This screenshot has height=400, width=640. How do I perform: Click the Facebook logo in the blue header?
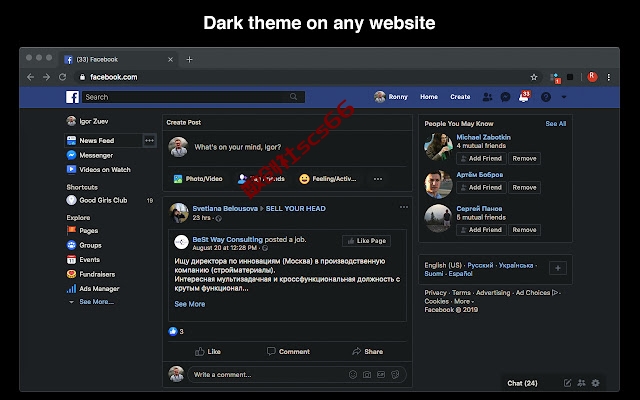coord(72,97)
